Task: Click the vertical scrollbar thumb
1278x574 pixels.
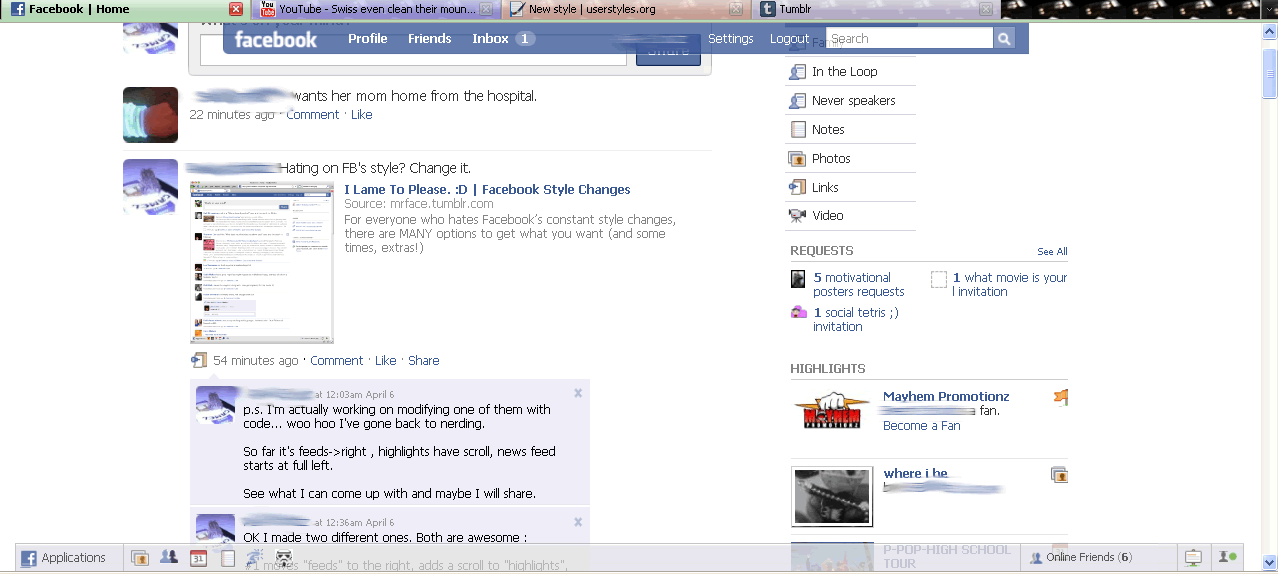Action: [1269, 72]
